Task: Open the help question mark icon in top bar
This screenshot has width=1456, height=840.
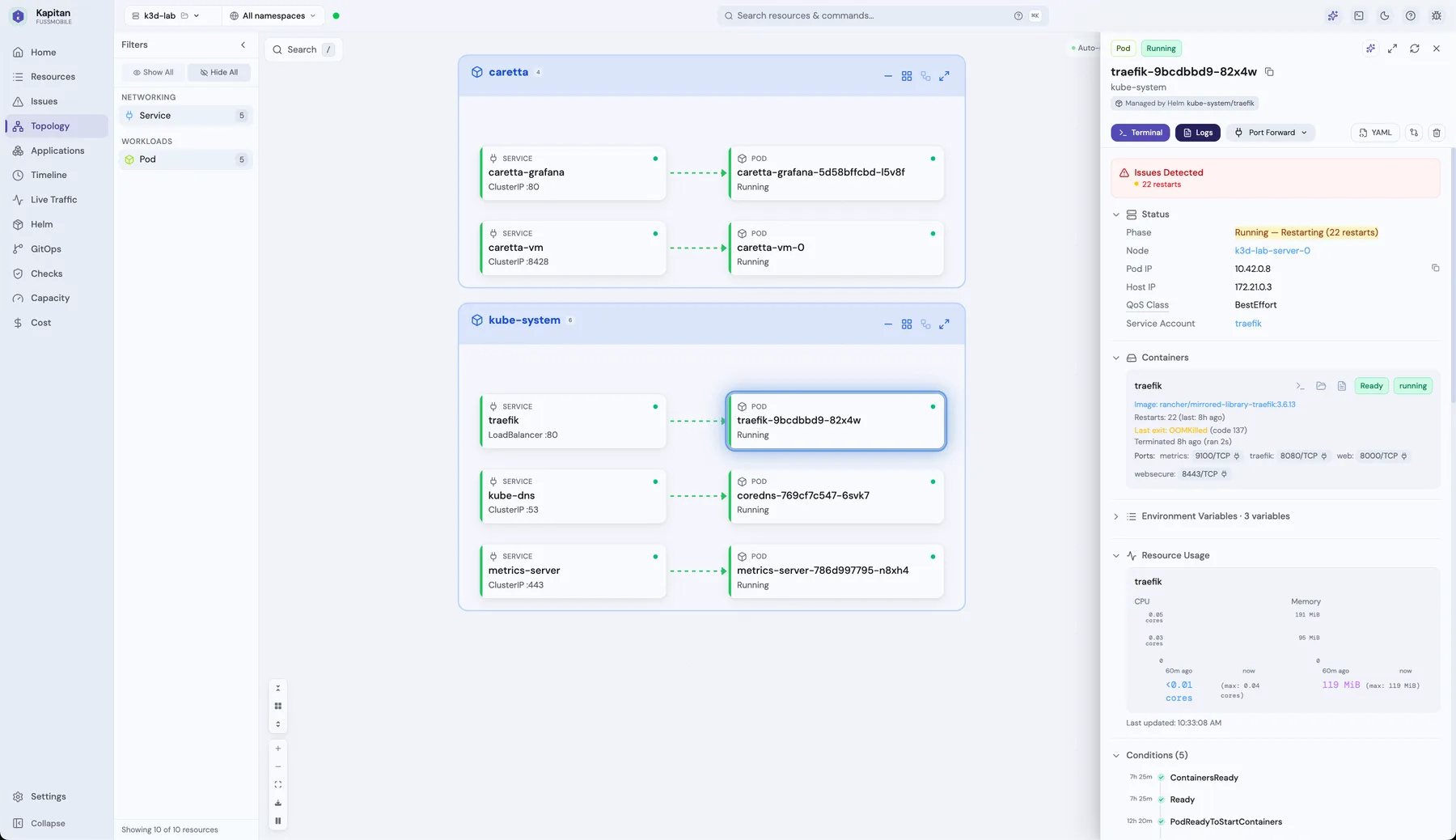Action: [x=1411, y=15]
